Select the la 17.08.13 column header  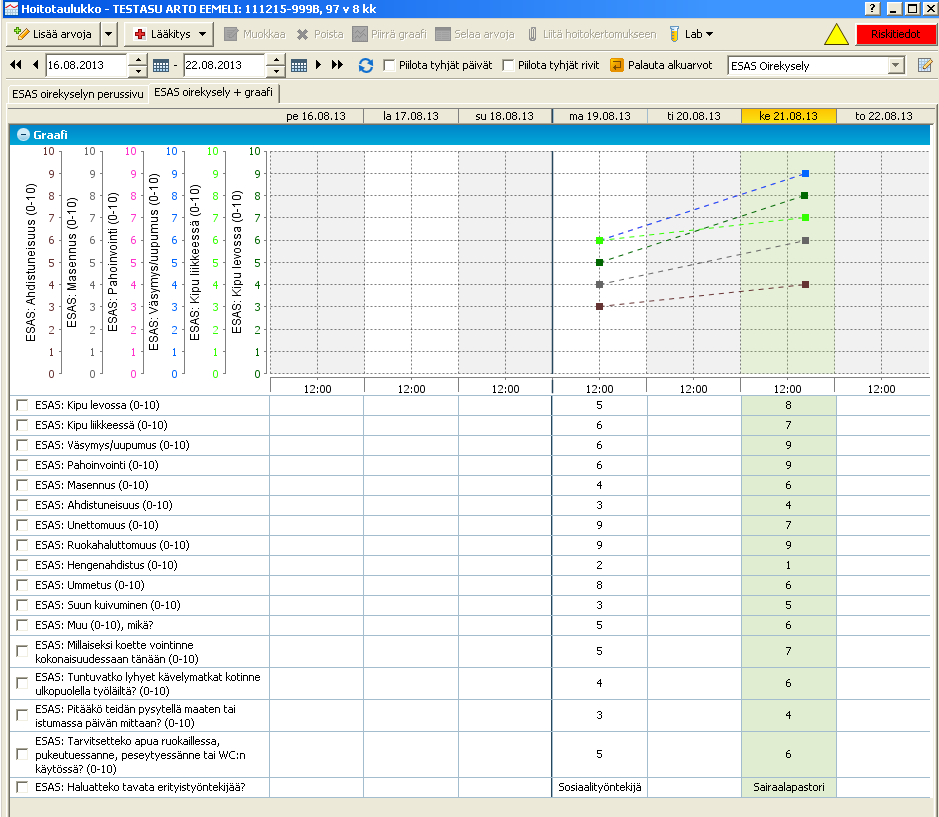point(411,116)
